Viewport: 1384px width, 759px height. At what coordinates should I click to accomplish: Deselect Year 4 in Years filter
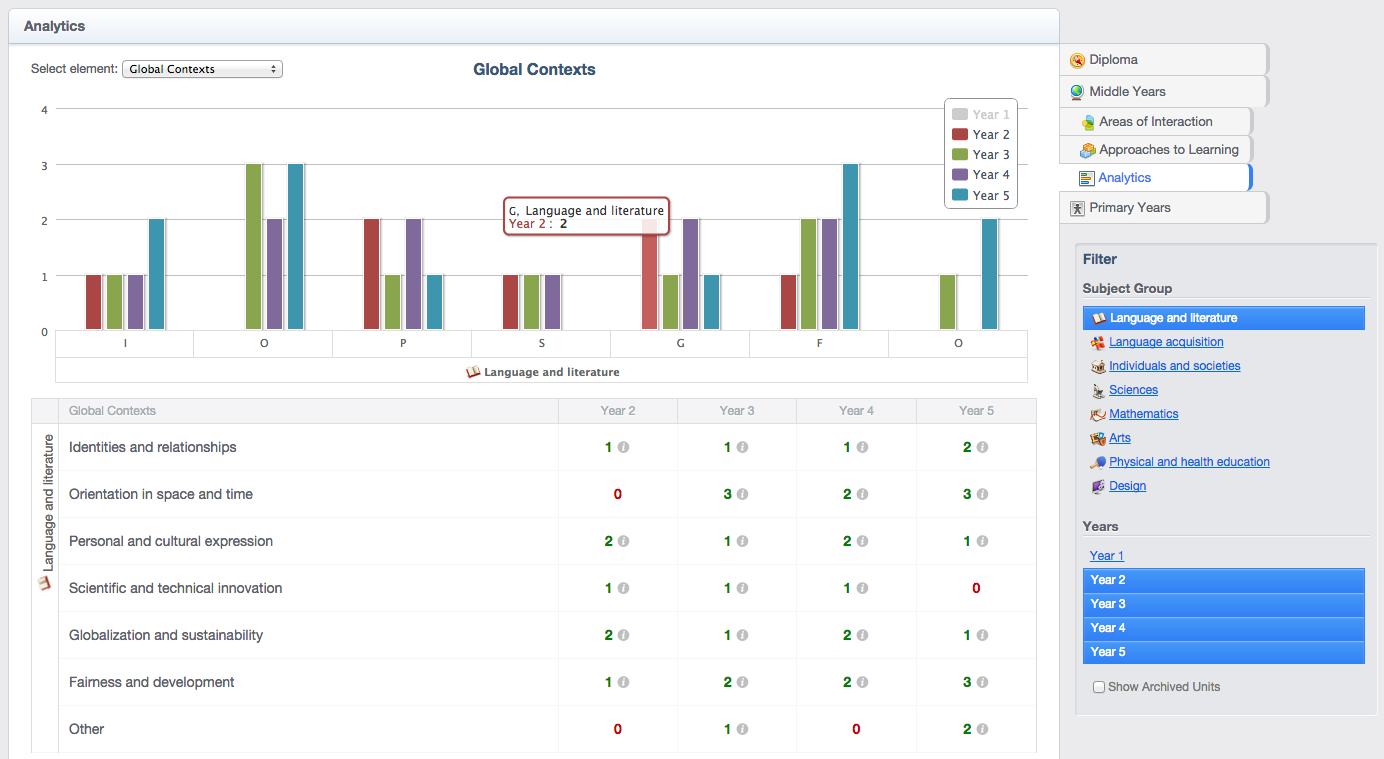(1224, 628)
